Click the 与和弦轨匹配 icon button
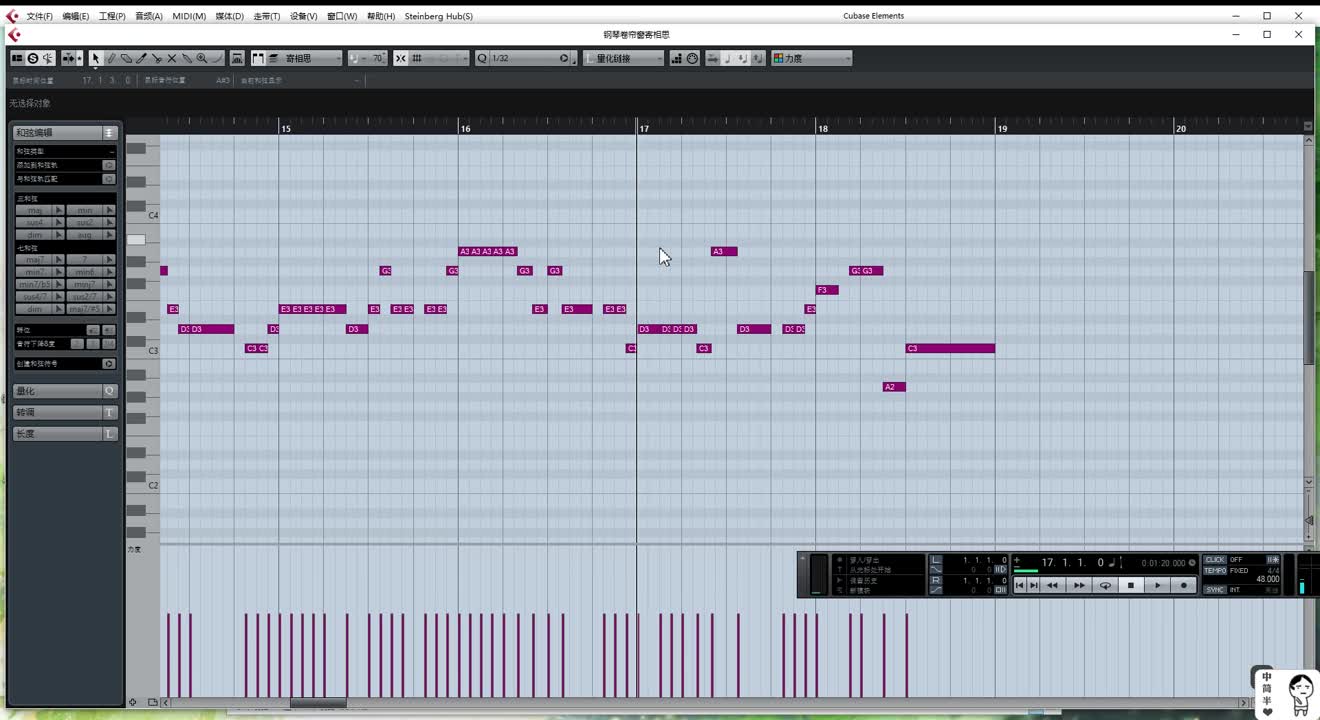1320x720 pixels. [108, 179]
